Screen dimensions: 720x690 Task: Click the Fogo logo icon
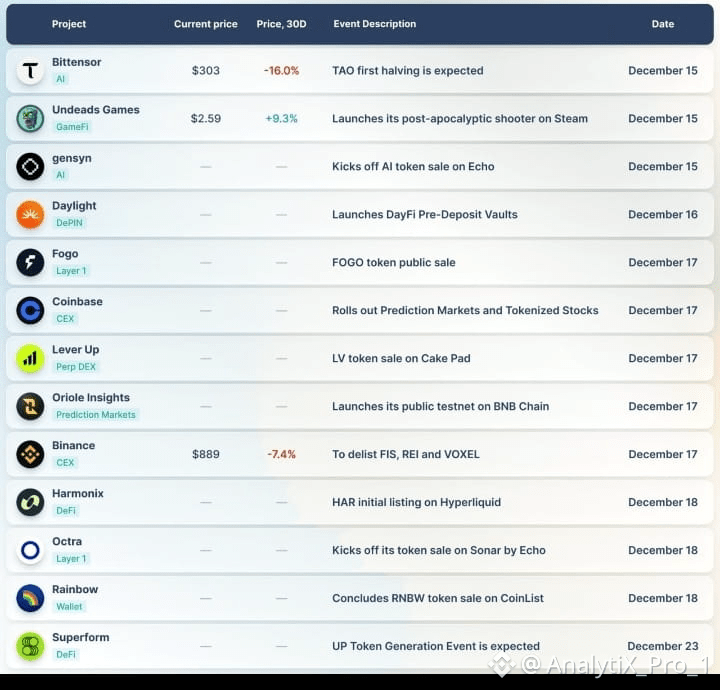click(x=30, y=263)
